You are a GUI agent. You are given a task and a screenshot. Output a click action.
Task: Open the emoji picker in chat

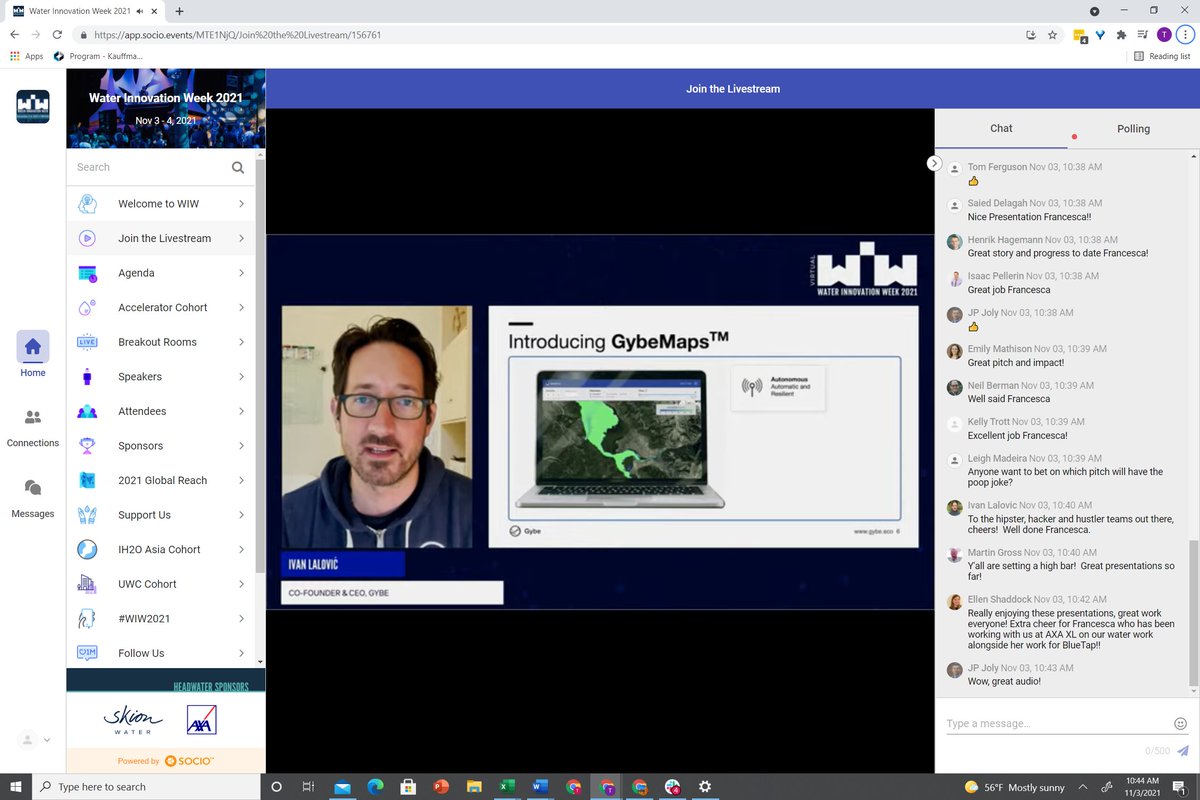pos(1180,723)
